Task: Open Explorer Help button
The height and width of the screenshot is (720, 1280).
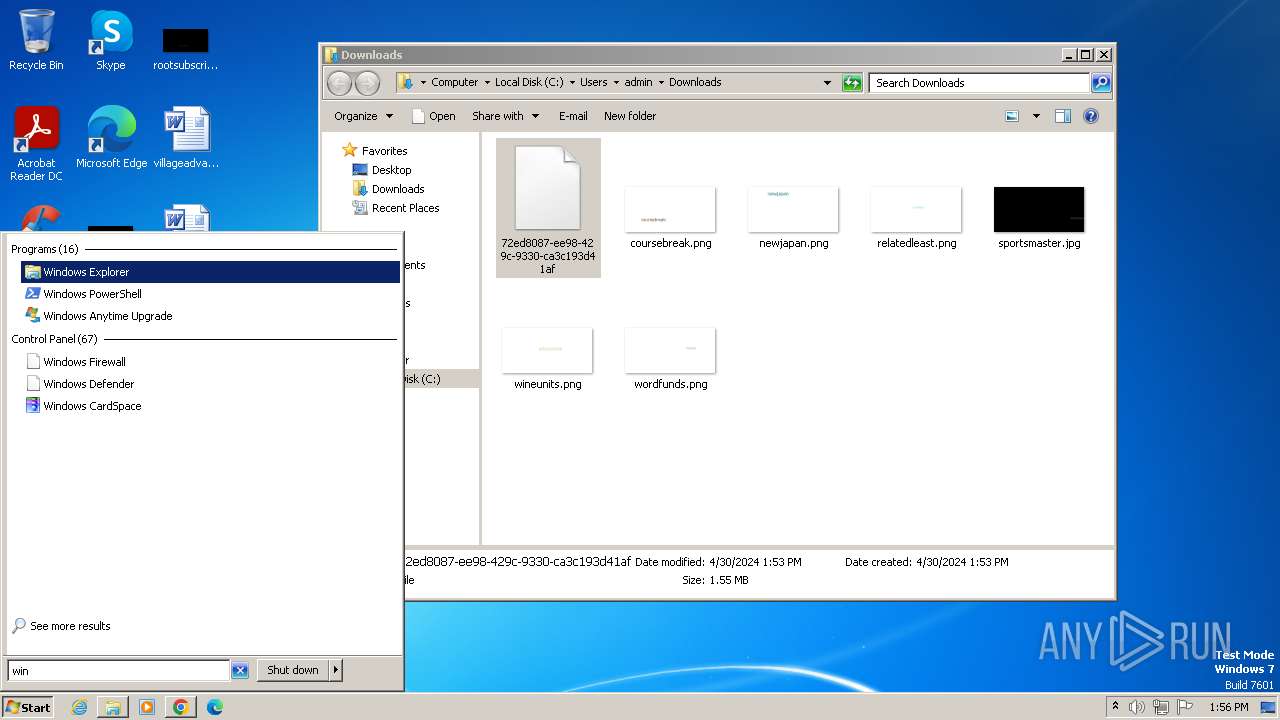Action: pos(1091,116)
